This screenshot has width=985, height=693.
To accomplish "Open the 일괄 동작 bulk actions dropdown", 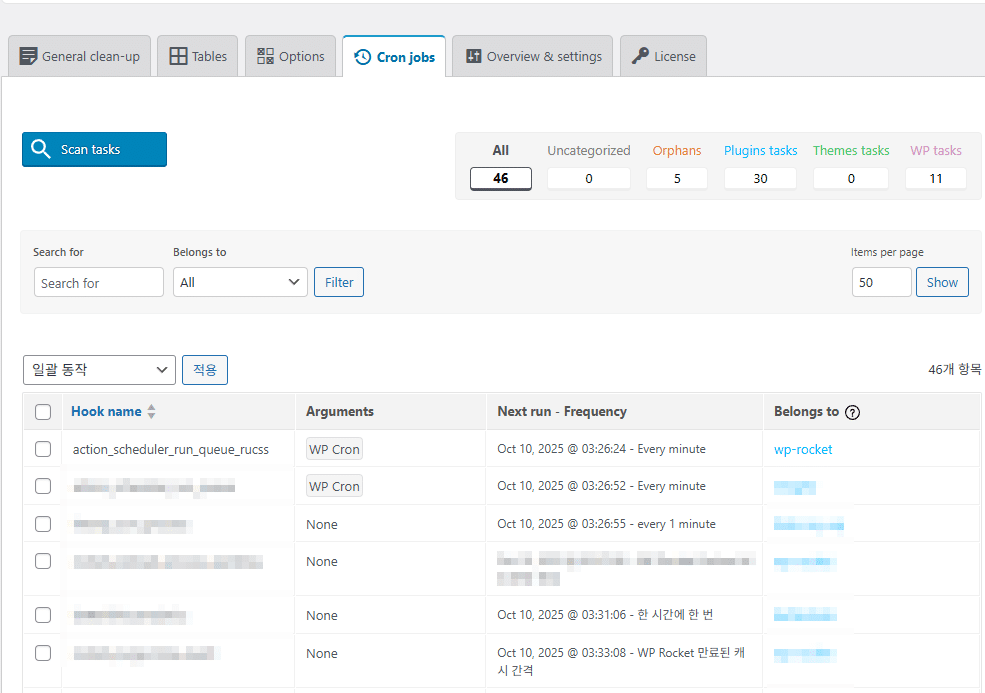I will tap(99, 370).
